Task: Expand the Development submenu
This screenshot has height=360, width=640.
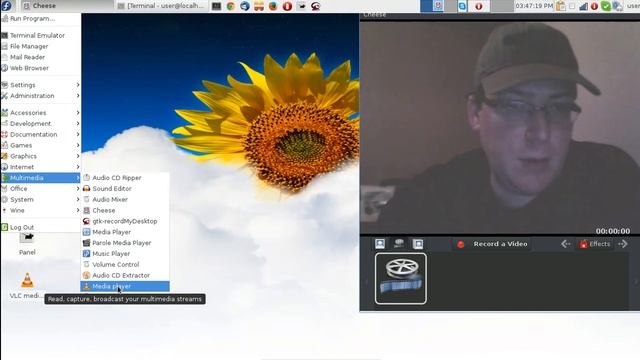Action: [41, 123]
